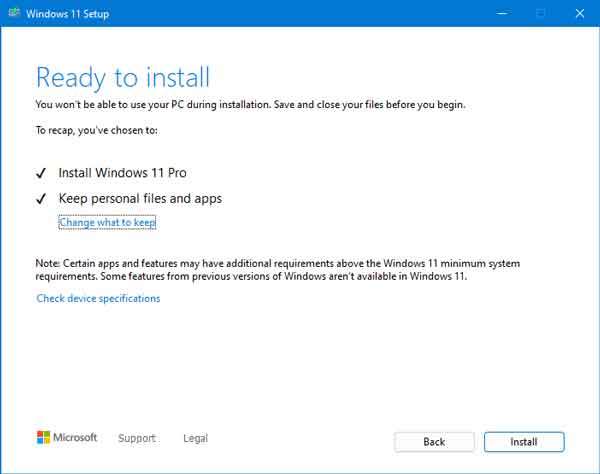This screenshot has width=600, height=474.
Task: Close the Windows 11 Setup window
Action: click(x=580, y=13)
